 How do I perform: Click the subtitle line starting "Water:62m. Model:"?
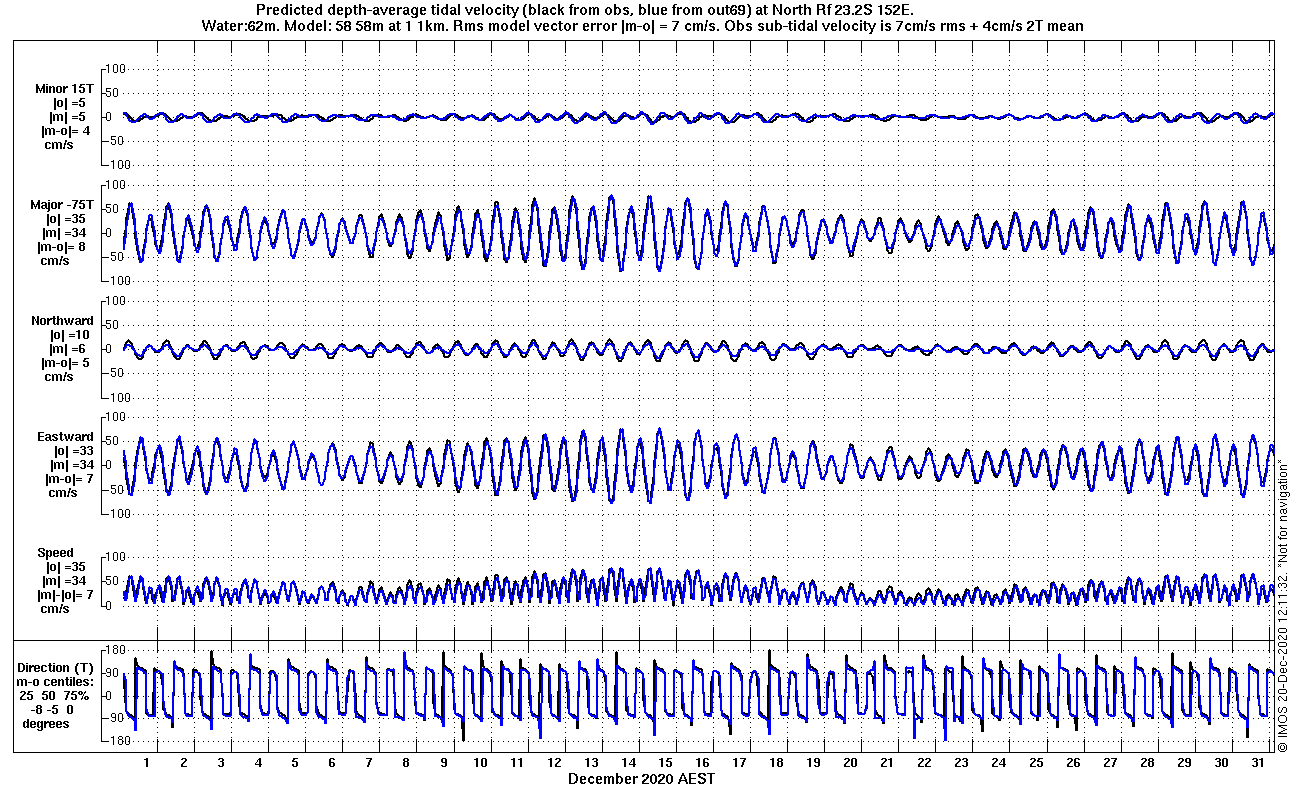point(641,25)
